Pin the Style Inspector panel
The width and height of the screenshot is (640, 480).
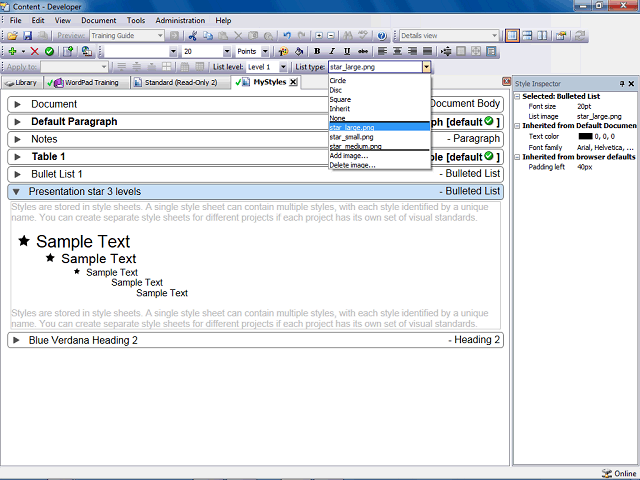(x=622, y=84)
